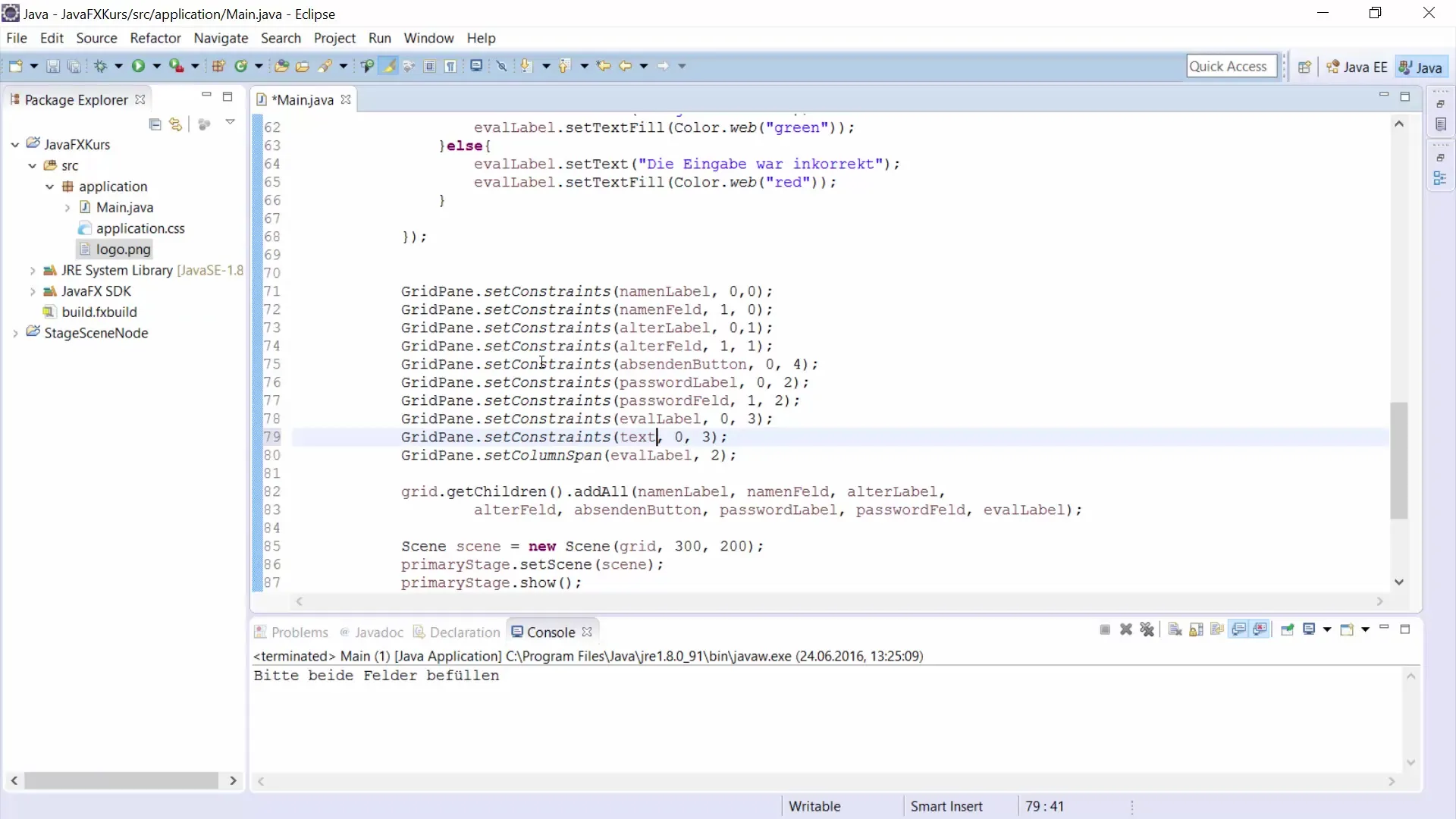Collapse the src folder node

pyautogui.click(x=32, y=165)
